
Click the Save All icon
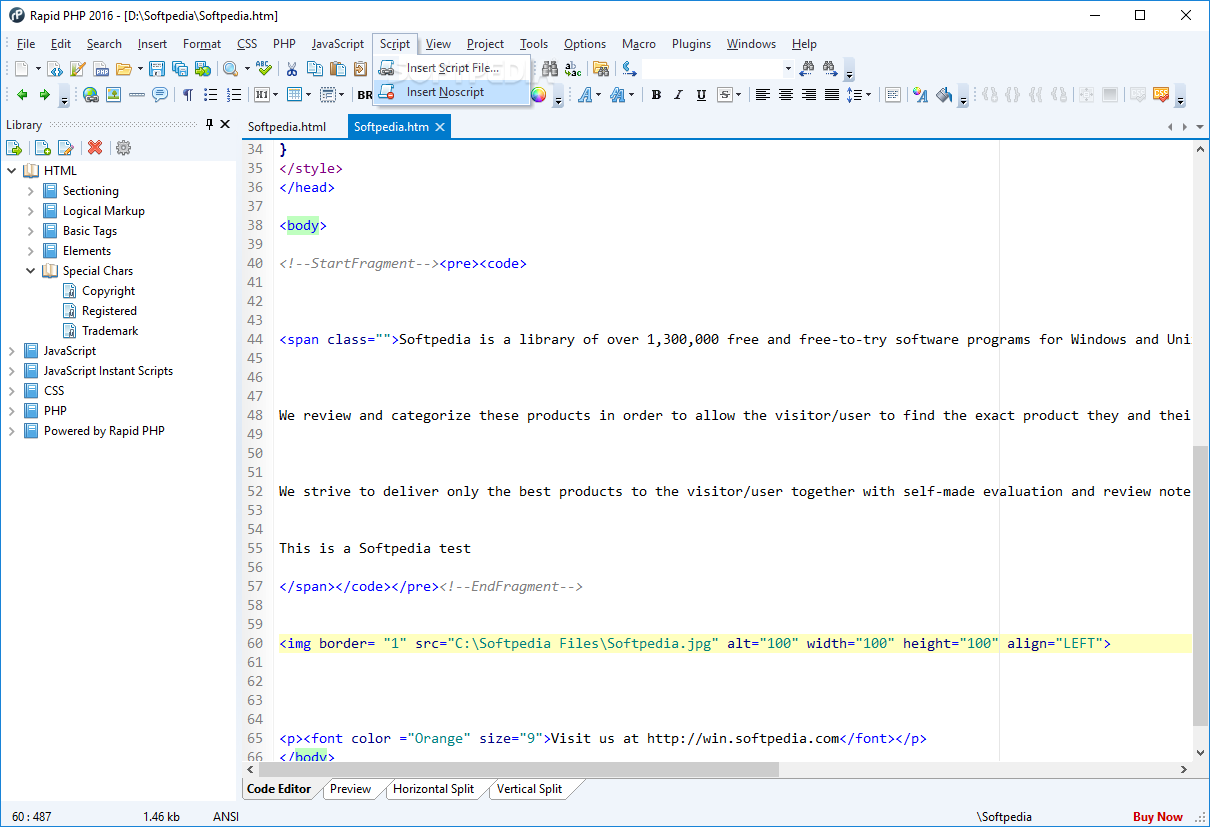point(180,69)
